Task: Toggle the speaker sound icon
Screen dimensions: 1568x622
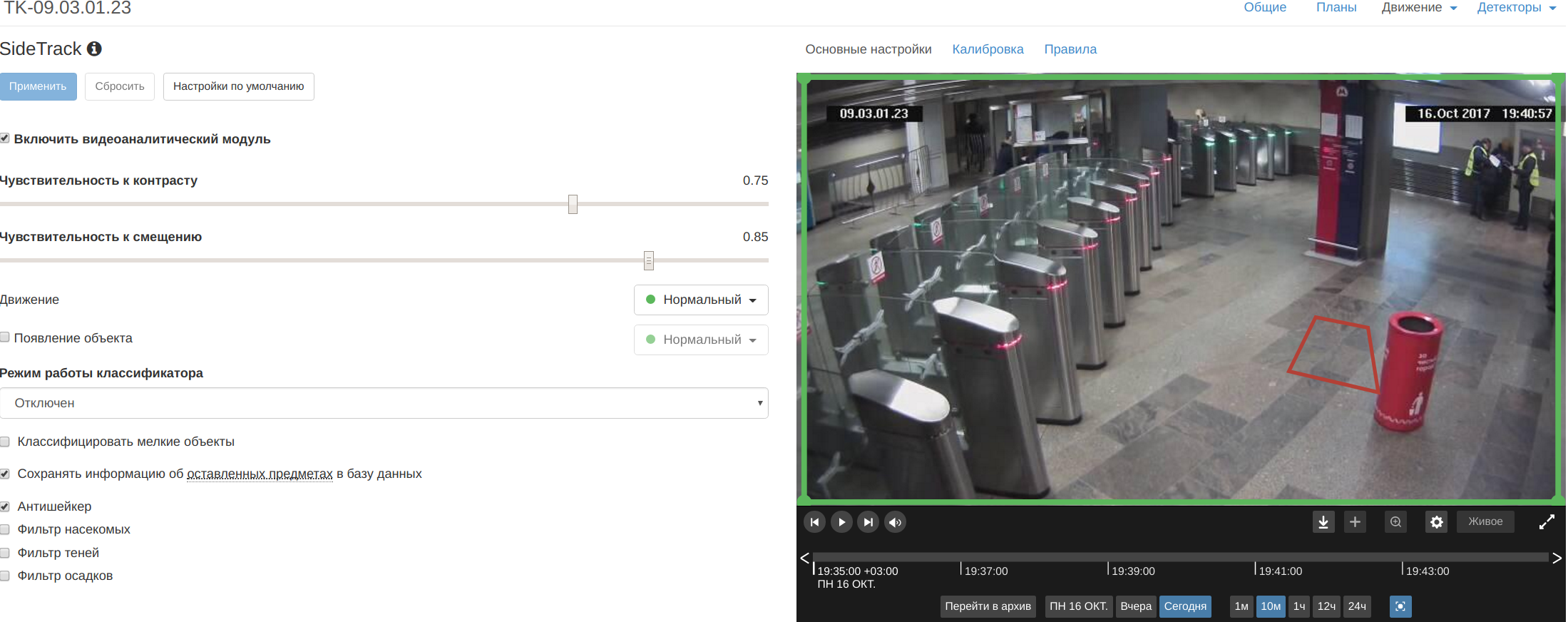Action: pyautogui.click(x=896, y=522)
